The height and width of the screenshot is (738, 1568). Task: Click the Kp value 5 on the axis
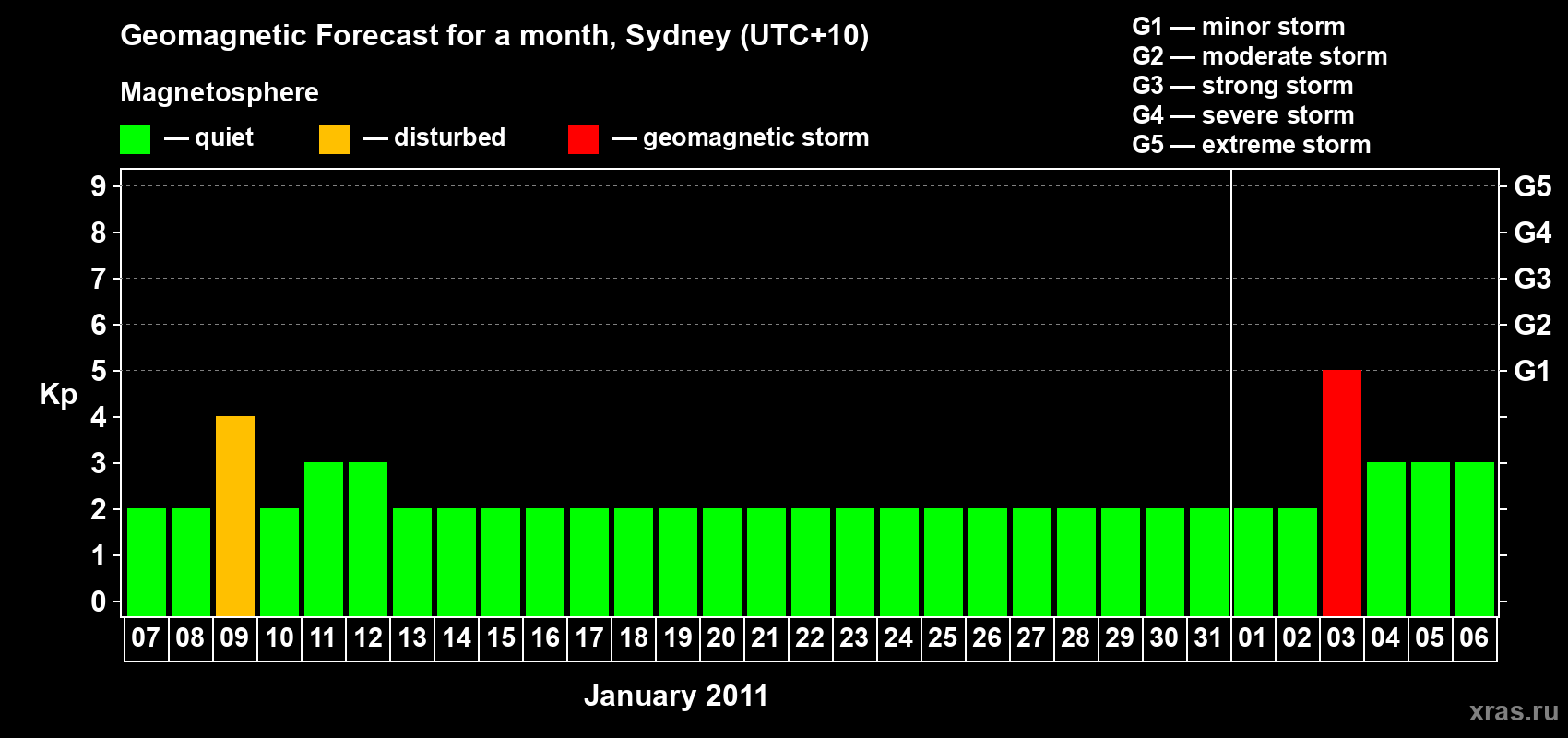tap(99, 371)
